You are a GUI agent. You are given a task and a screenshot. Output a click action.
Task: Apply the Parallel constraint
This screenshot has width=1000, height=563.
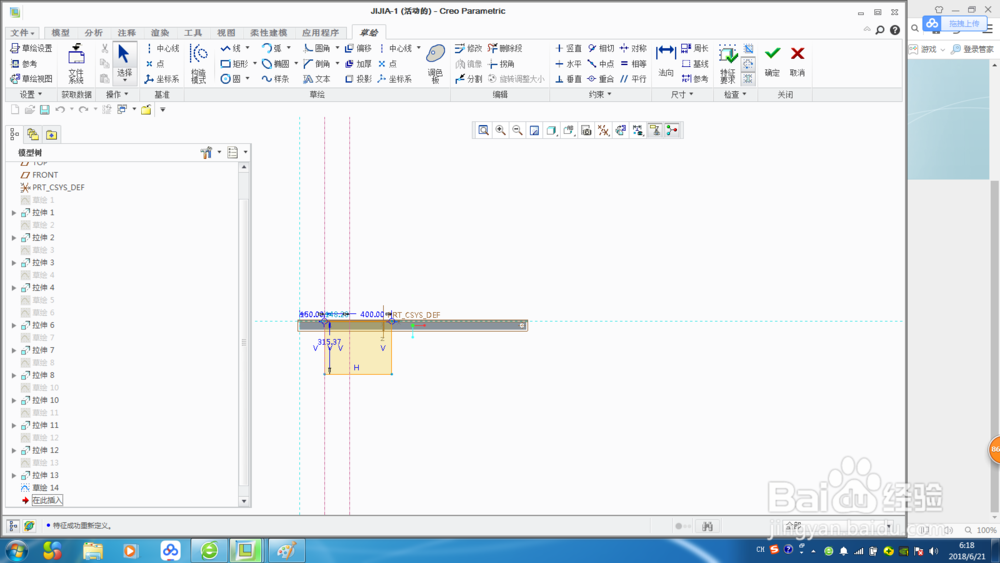[633, 79]
